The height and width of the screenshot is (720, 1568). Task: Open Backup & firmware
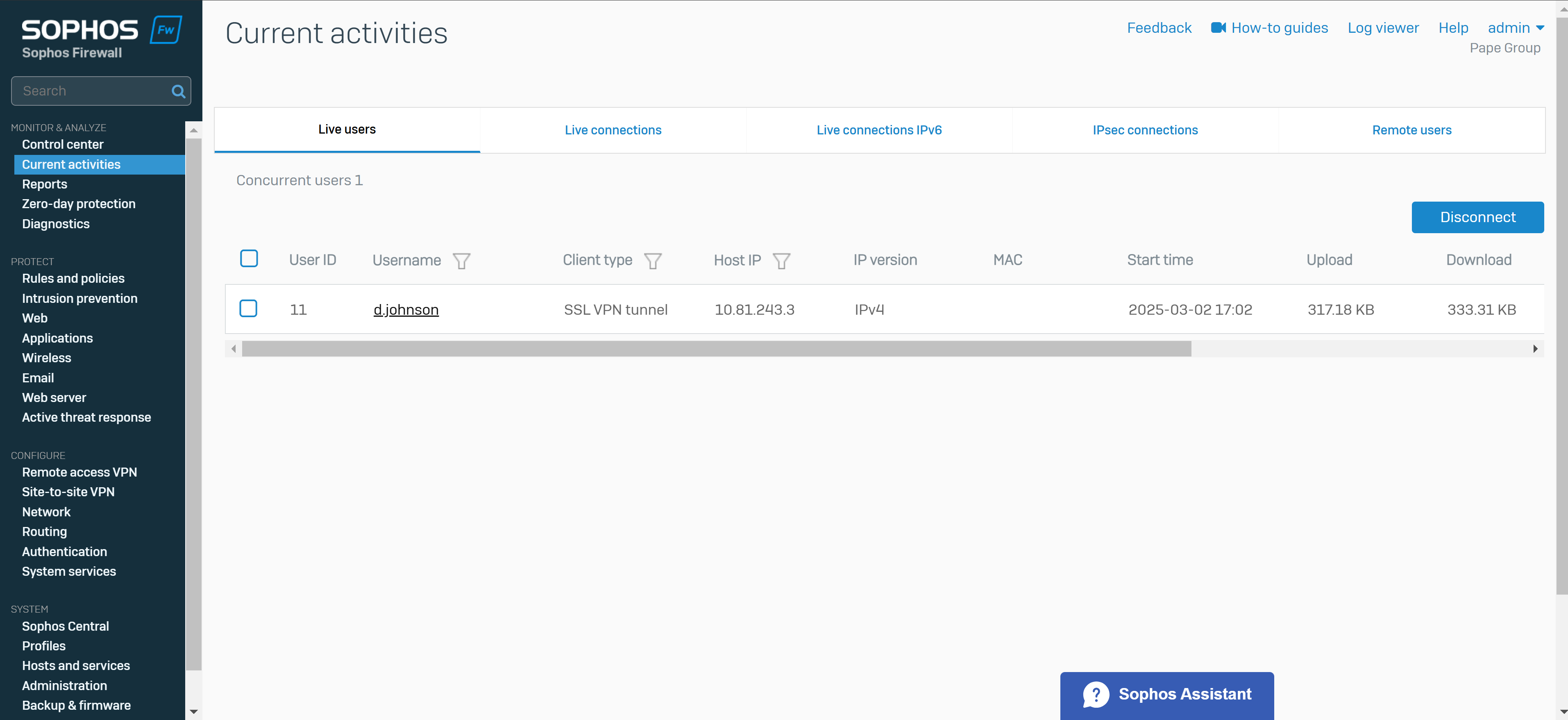tap(76, 705)
